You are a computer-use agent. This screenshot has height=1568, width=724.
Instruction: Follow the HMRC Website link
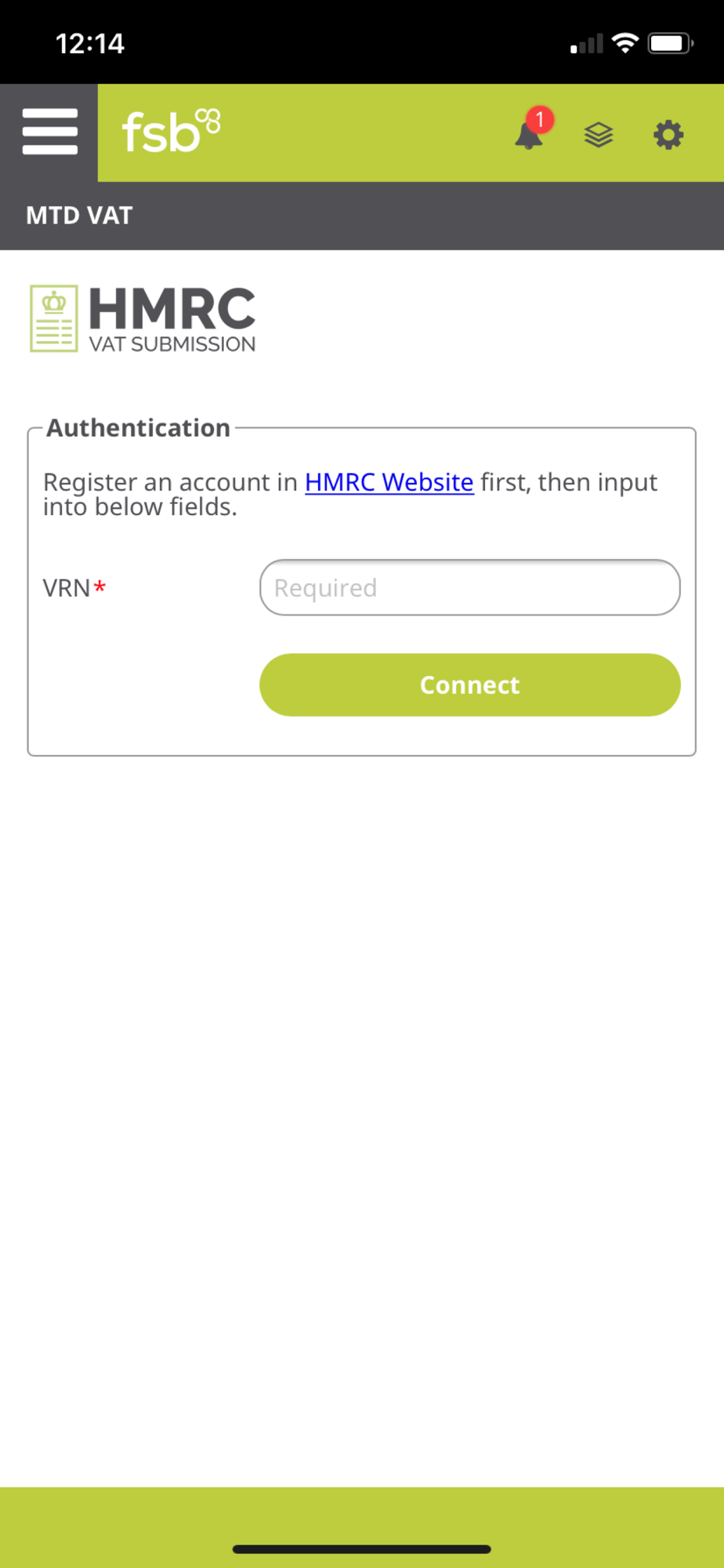389,482
